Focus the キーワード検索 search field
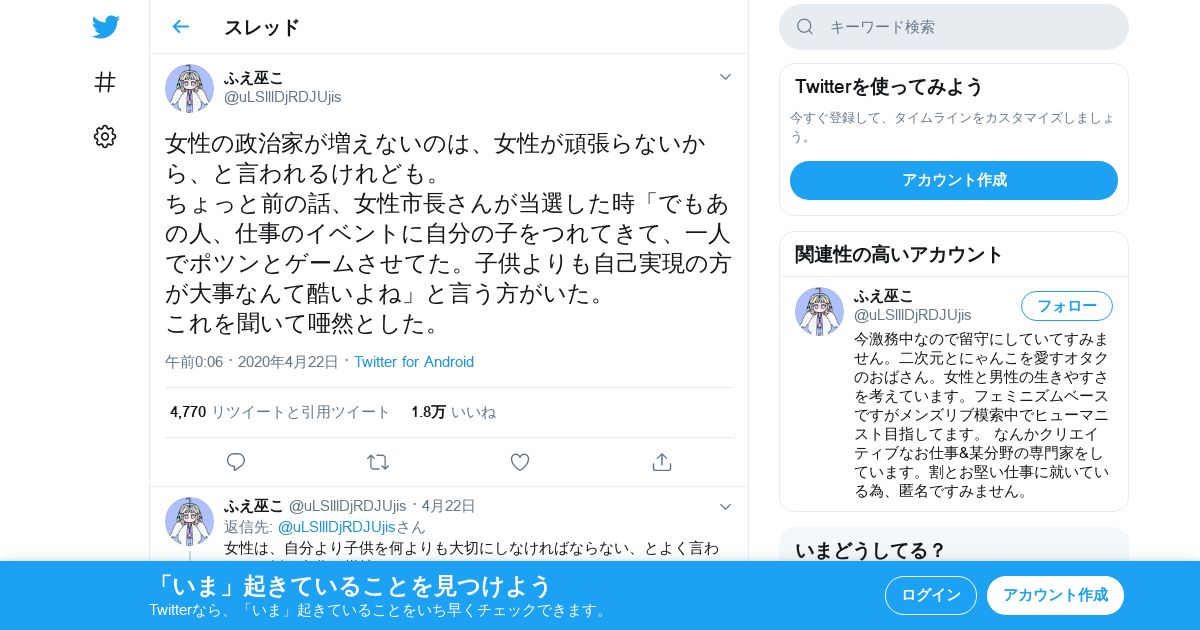 pos(954,27)
